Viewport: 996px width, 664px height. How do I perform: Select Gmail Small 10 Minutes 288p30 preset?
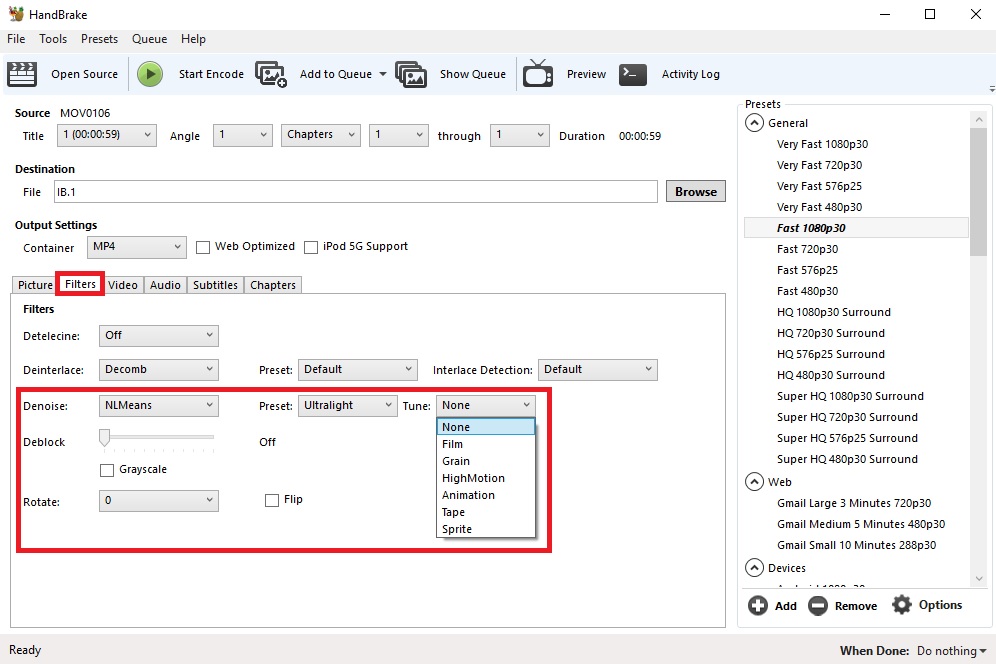pyautogui.click(x=856, y=545)
